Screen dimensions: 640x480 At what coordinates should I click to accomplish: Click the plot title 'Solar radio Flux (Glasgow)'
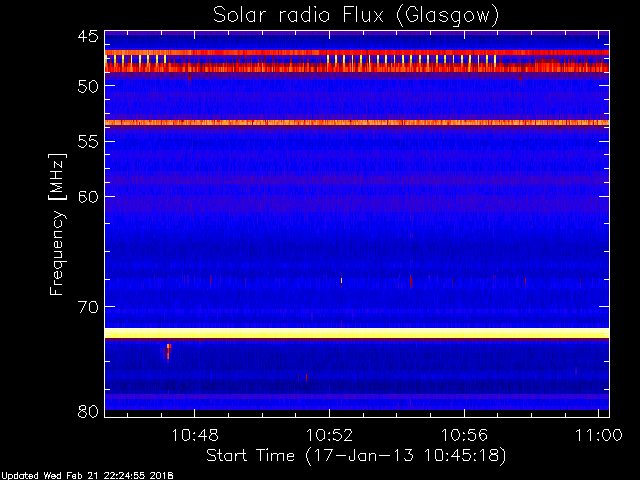tap(356, 16)
